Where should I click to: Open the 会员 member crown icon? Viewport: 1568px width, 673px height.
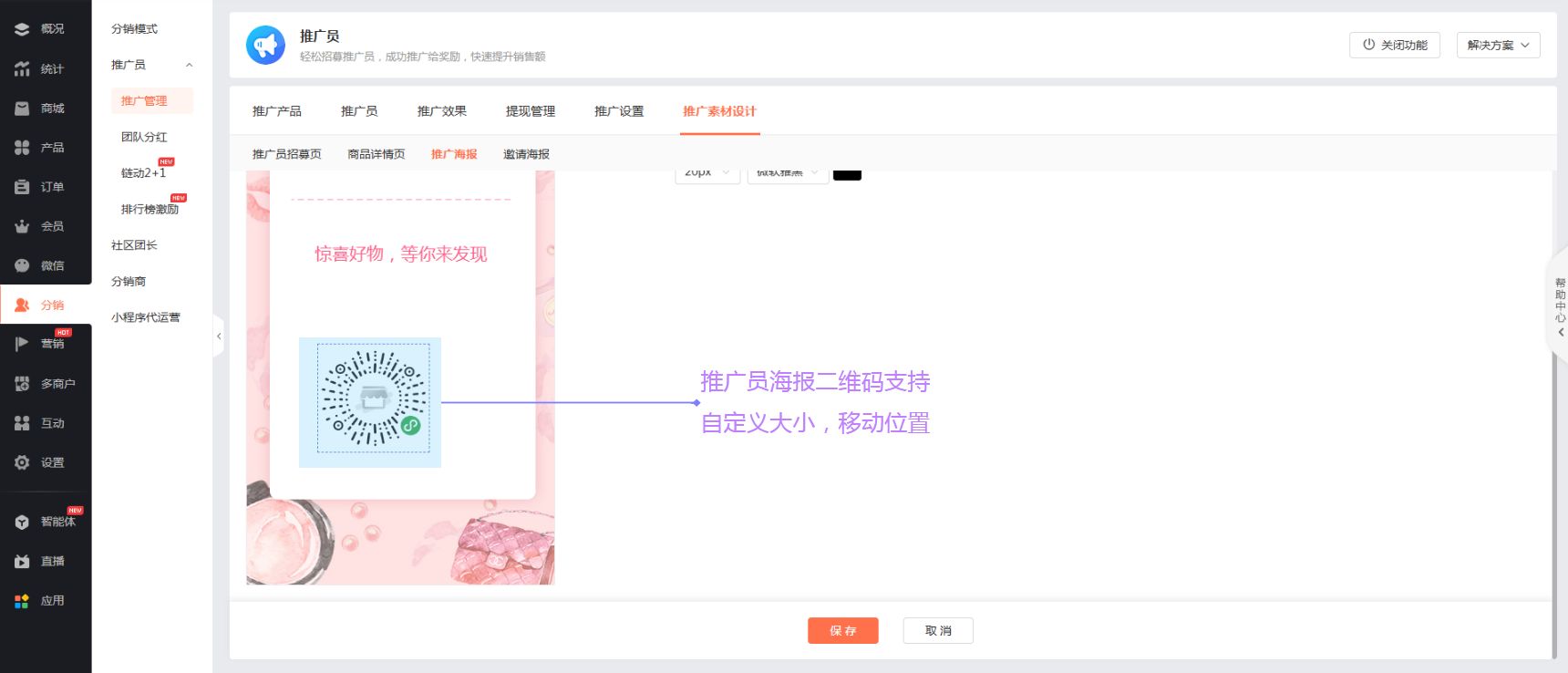[x=22, y=226]
